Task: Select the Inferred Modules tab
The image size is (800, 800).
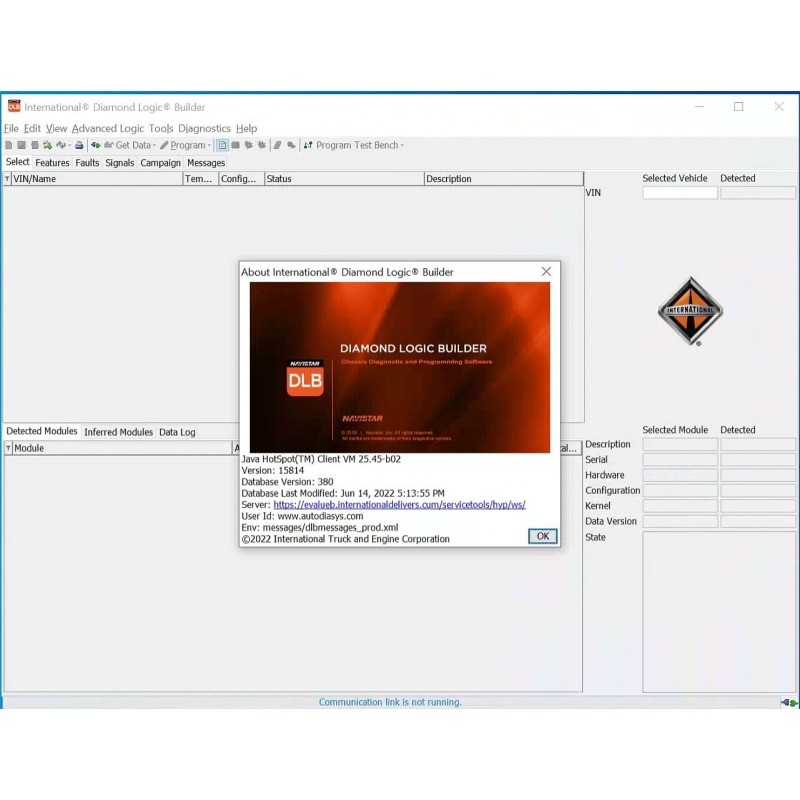Action: (x=118, y=431)
